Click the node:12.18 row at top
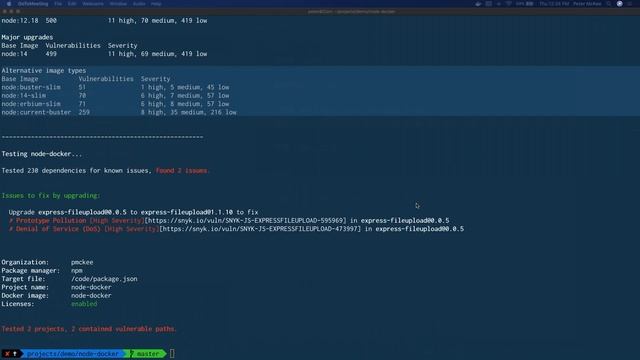This screenshot has width=640, height=360. [x=104, y=20]
